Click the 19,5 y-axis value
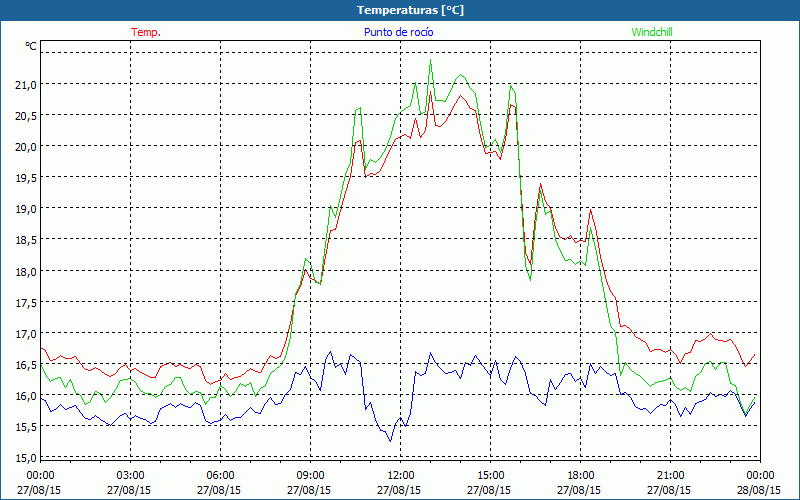The height and width of the screenshot is (500, 800). coord(26,178)
